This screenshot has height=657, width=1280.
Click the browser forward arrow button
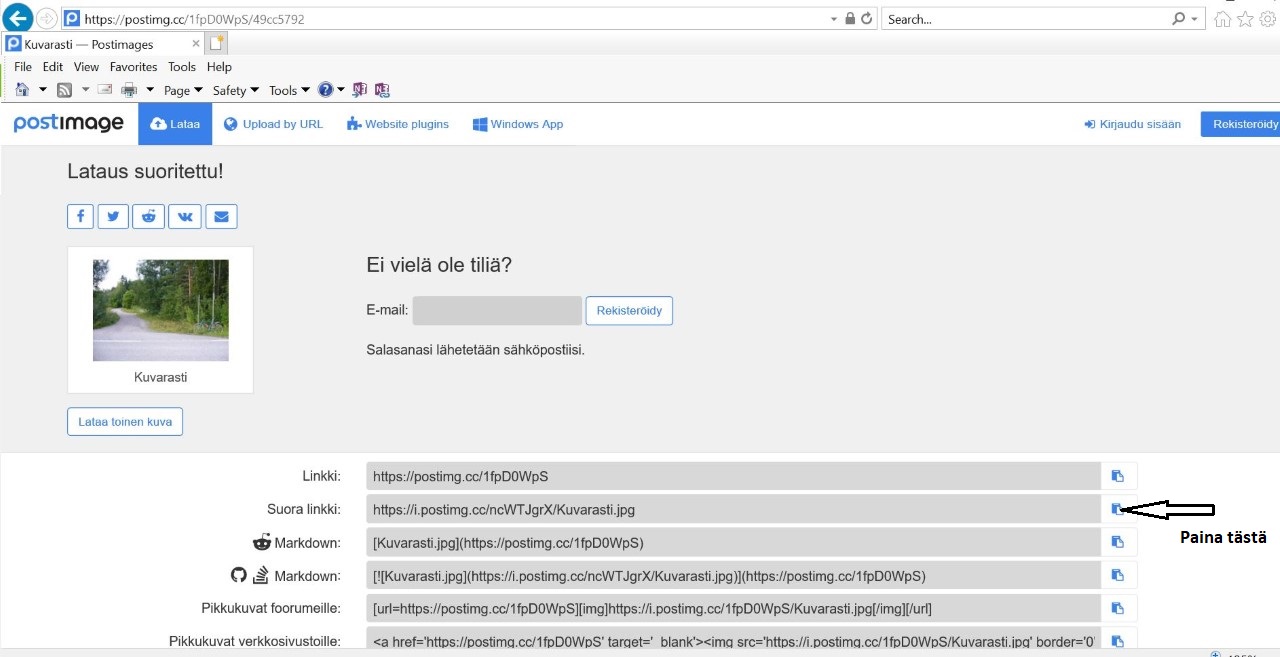47,19
